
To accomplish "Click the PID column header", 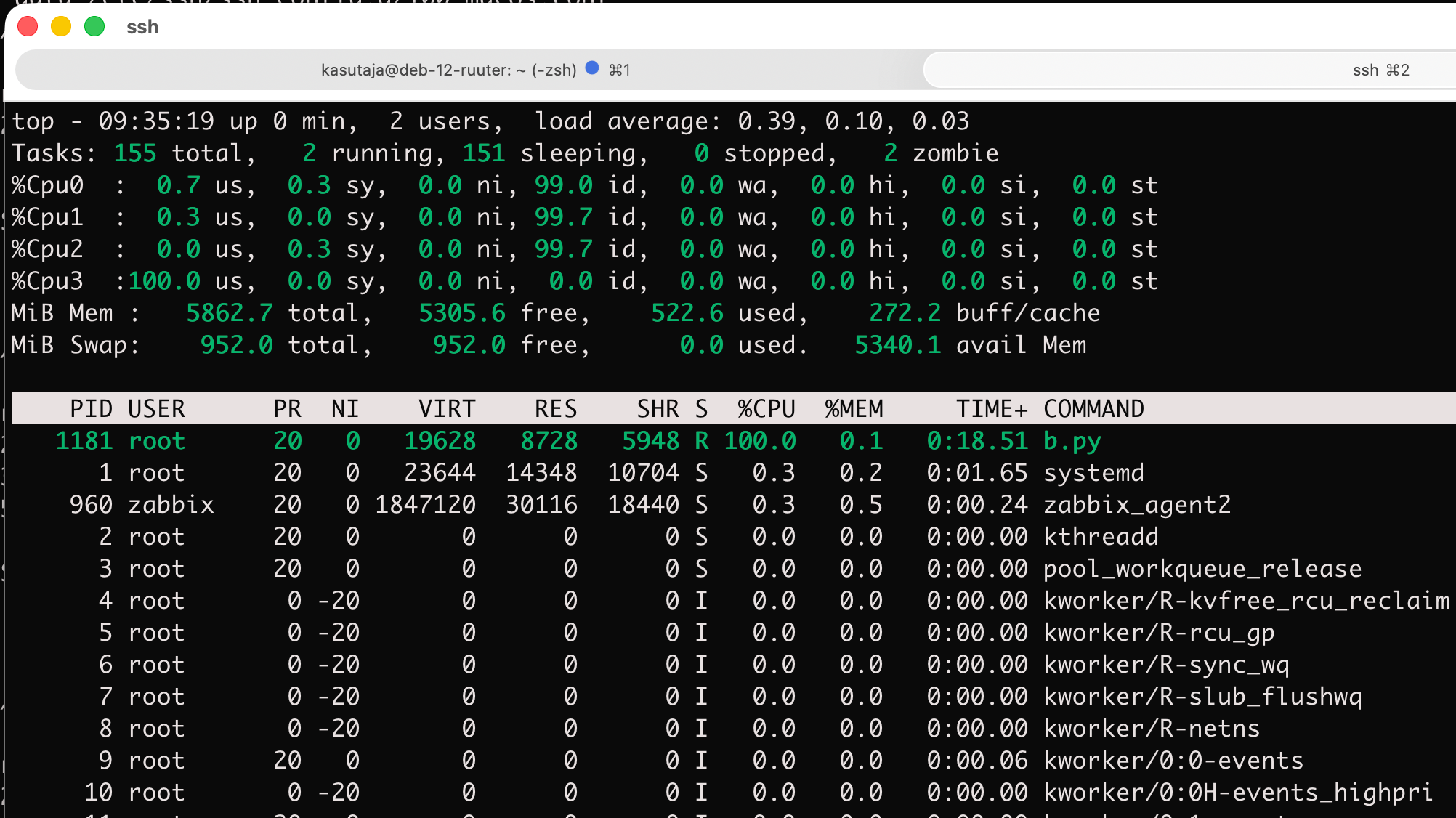I will pyautogui.click(x=91, y=409).
